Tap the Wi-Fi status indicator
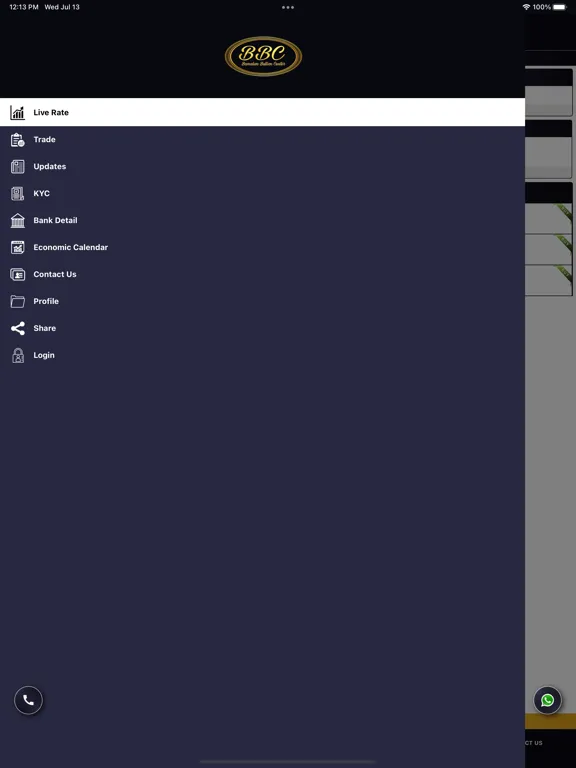Screen dimensions: 576x768 [527, 7]
